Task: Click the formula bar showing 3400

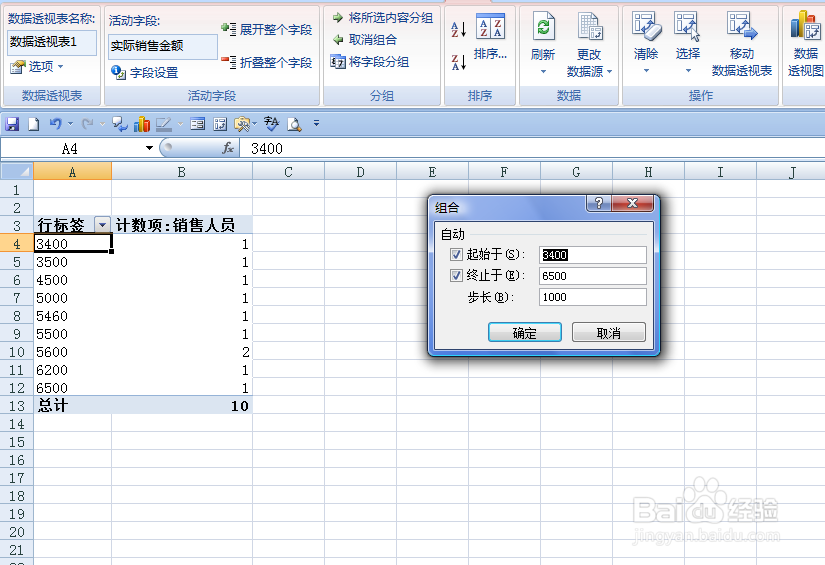Action: (x=532, y=148)
